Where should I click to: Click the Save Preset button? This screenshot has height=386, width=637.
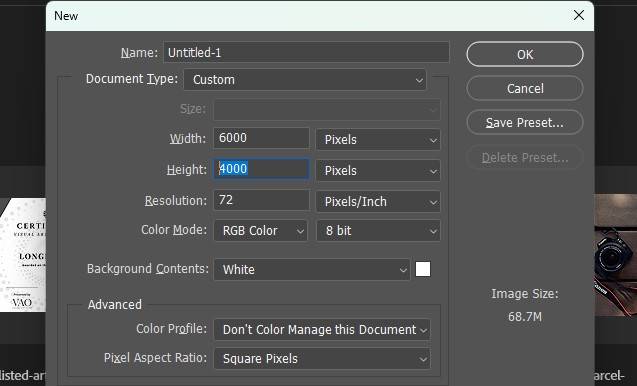click(525, 122)
